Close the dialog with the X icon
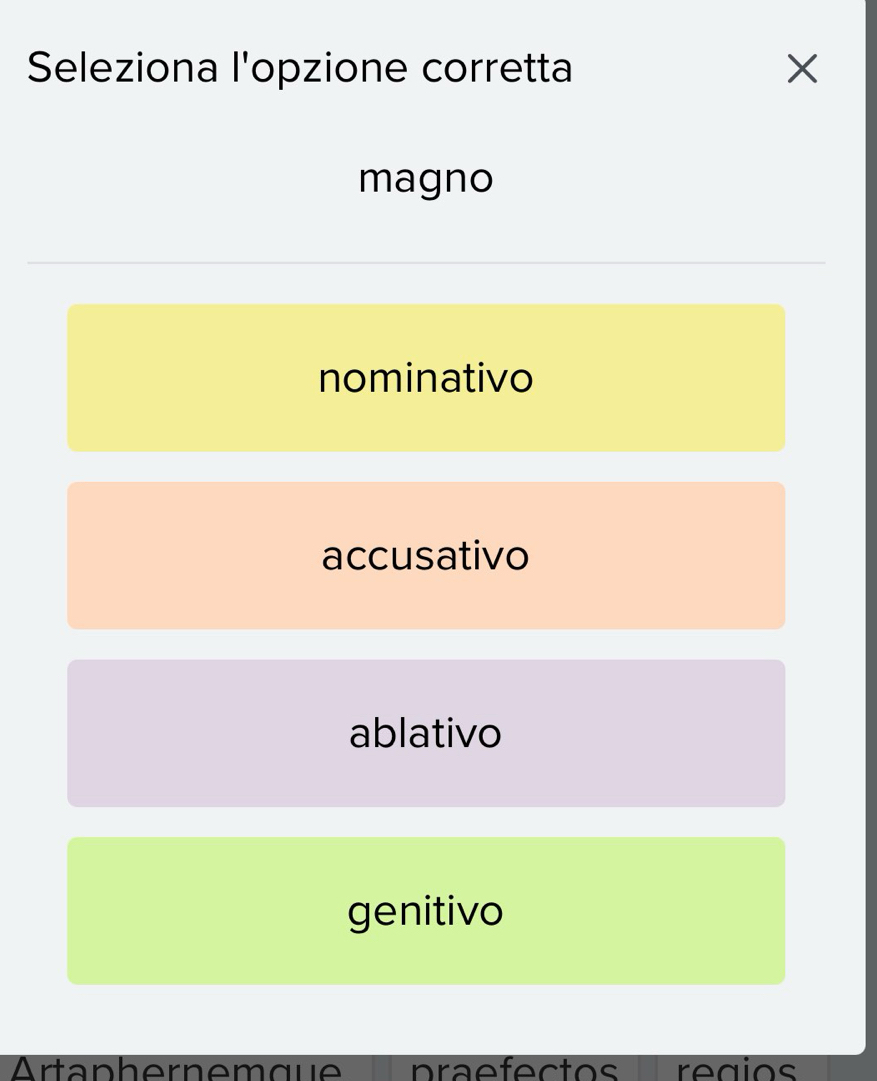This screenshot has width=877, height=1081. [802, 69]
